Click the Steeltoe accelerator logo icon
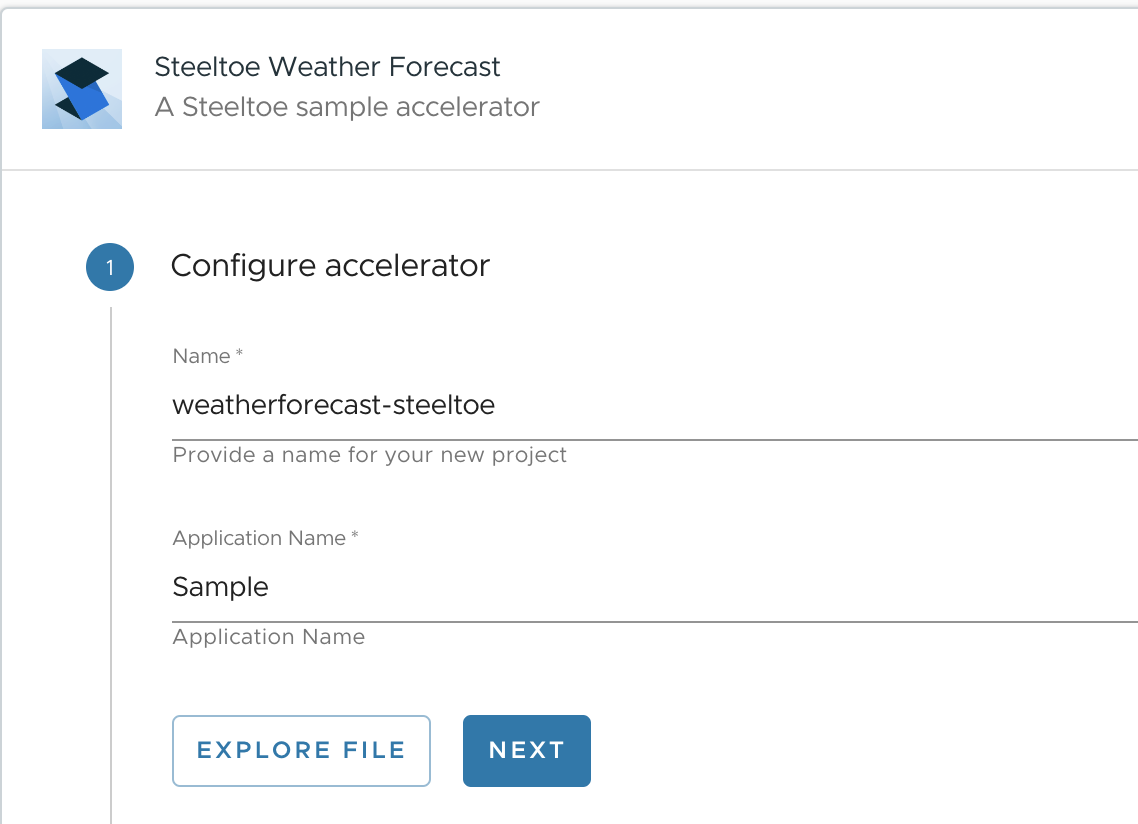Viewport: 1138px width, 824px height. (x=81, y=88)
